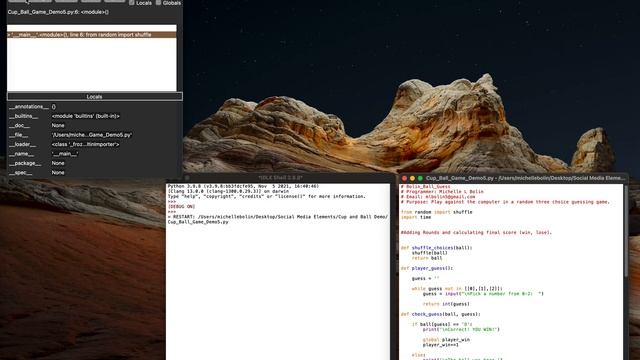Click the '#Adding Rounds and calculating final score' comment
This screenshot has width=640, height=360.
click(476, 233)
